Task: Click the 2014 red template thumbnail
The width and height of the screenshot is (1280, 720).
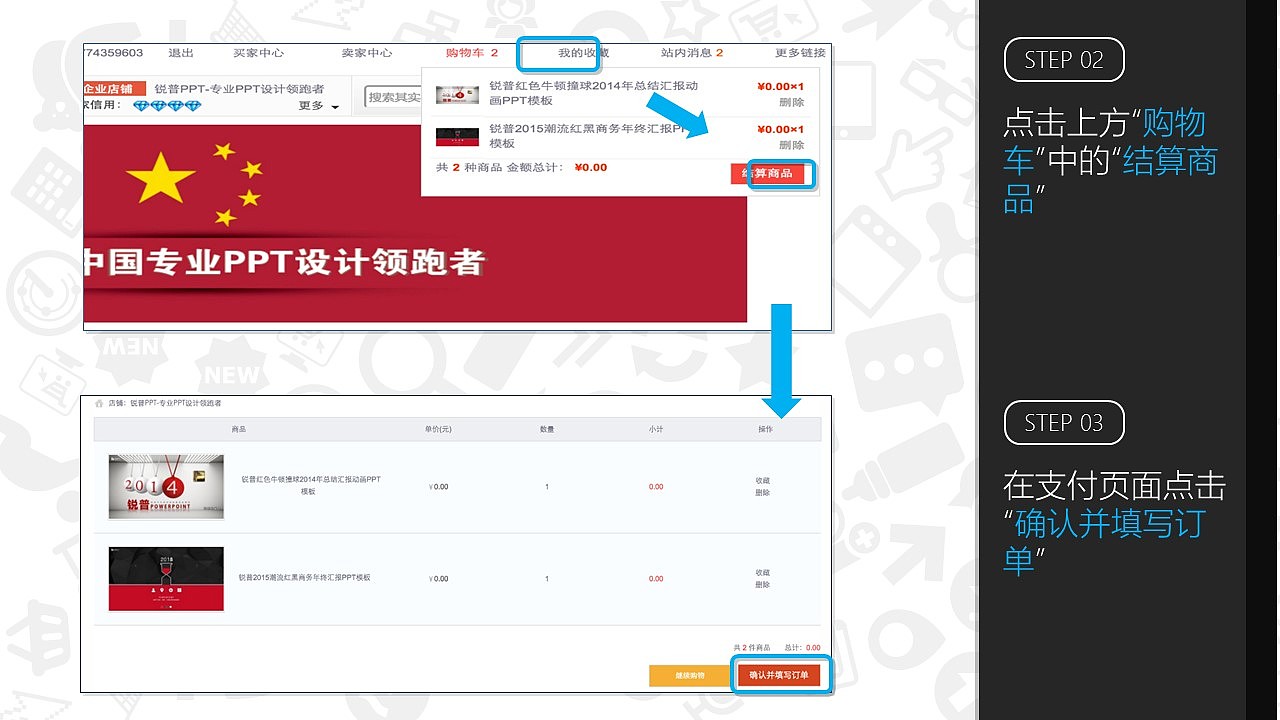Action: (165, 486)
